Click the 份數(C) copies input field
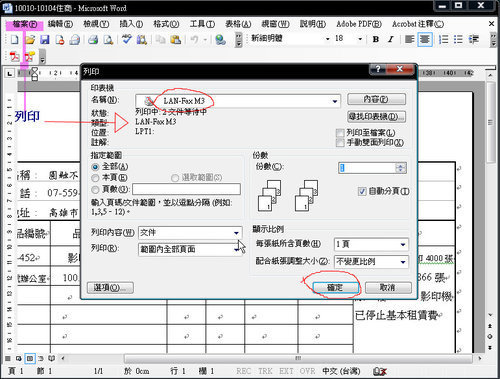The width and height of the screenshot is (500, 379). pyautogui.click(x=367, y=168)
